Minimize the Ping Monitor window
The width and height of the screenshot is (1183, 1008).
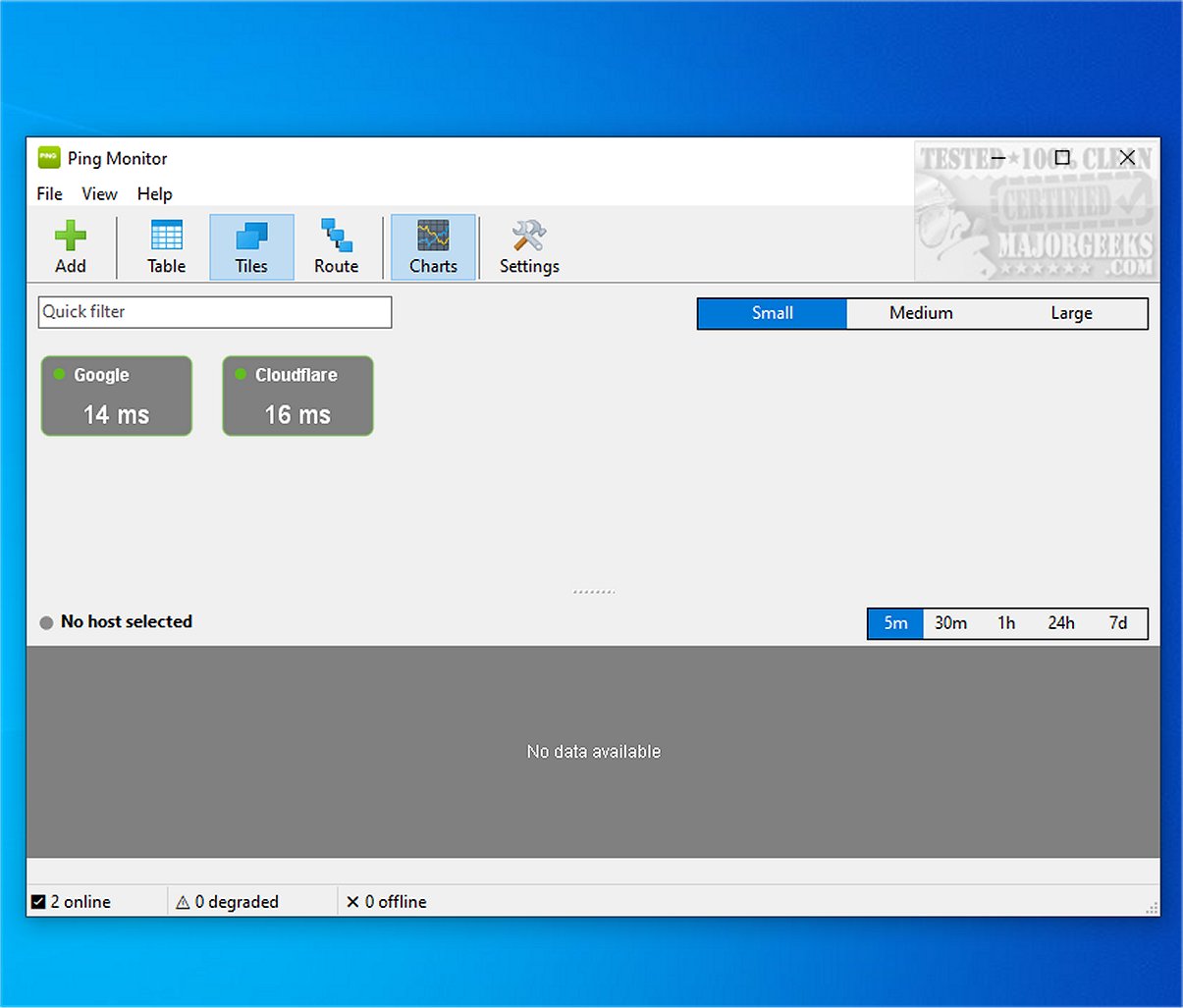[x=997, y=157]
